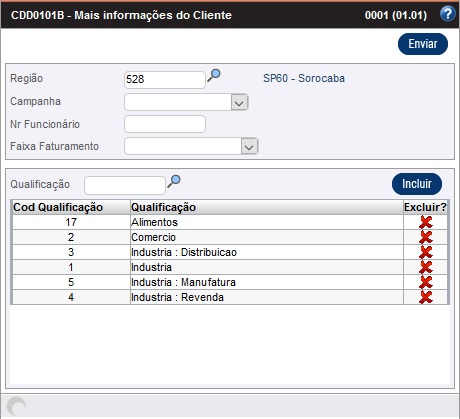Expand the Campanha dropdown
The height and width of the screenshot is (419, 460).
click(239, 102)
